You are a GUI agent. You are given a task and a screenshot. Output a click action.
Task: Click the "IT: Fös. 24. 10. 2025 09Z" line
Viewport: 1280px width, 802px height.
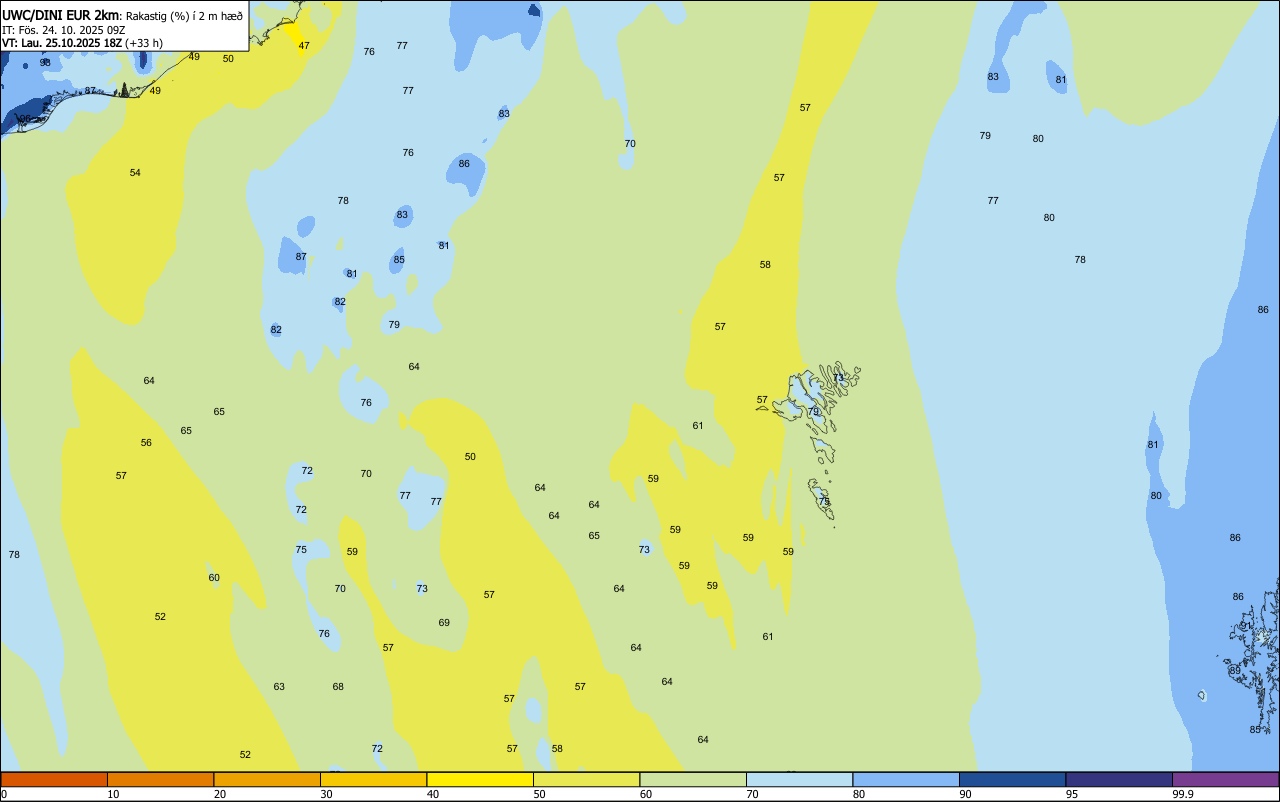tap(64, 30)
